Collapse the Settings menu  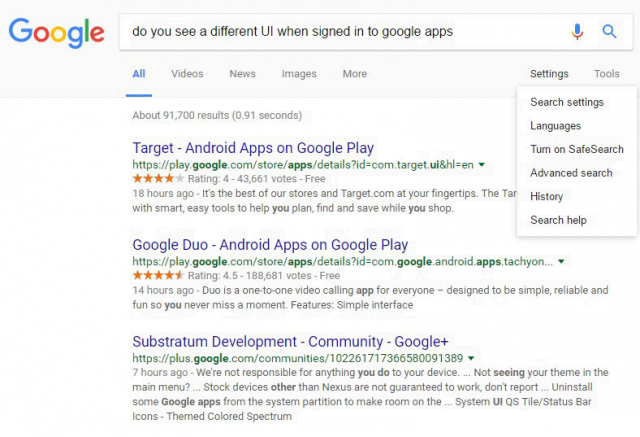549,74
